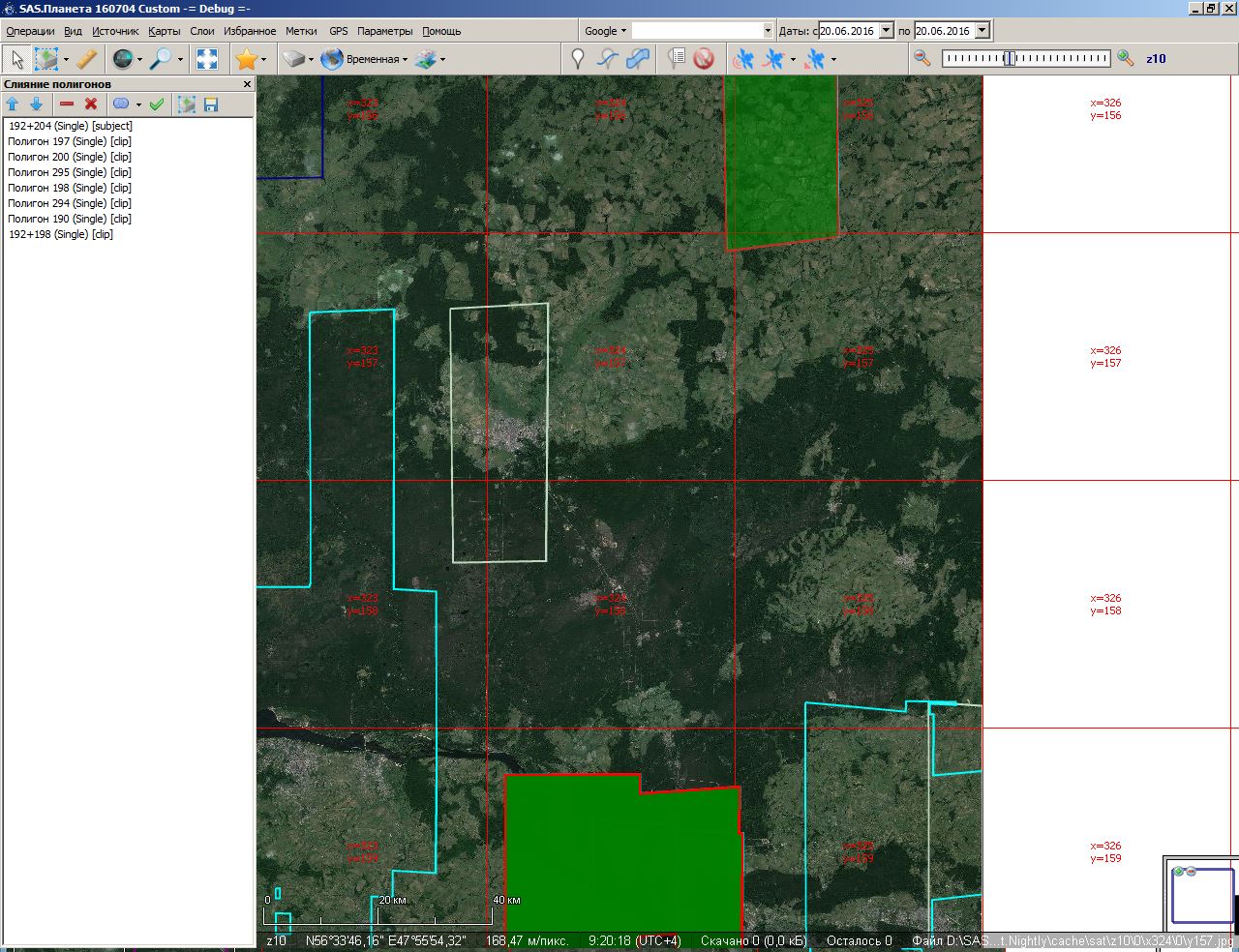Select 192+204 (Single) [subject] entry
1239x952 pixels.
70,126
